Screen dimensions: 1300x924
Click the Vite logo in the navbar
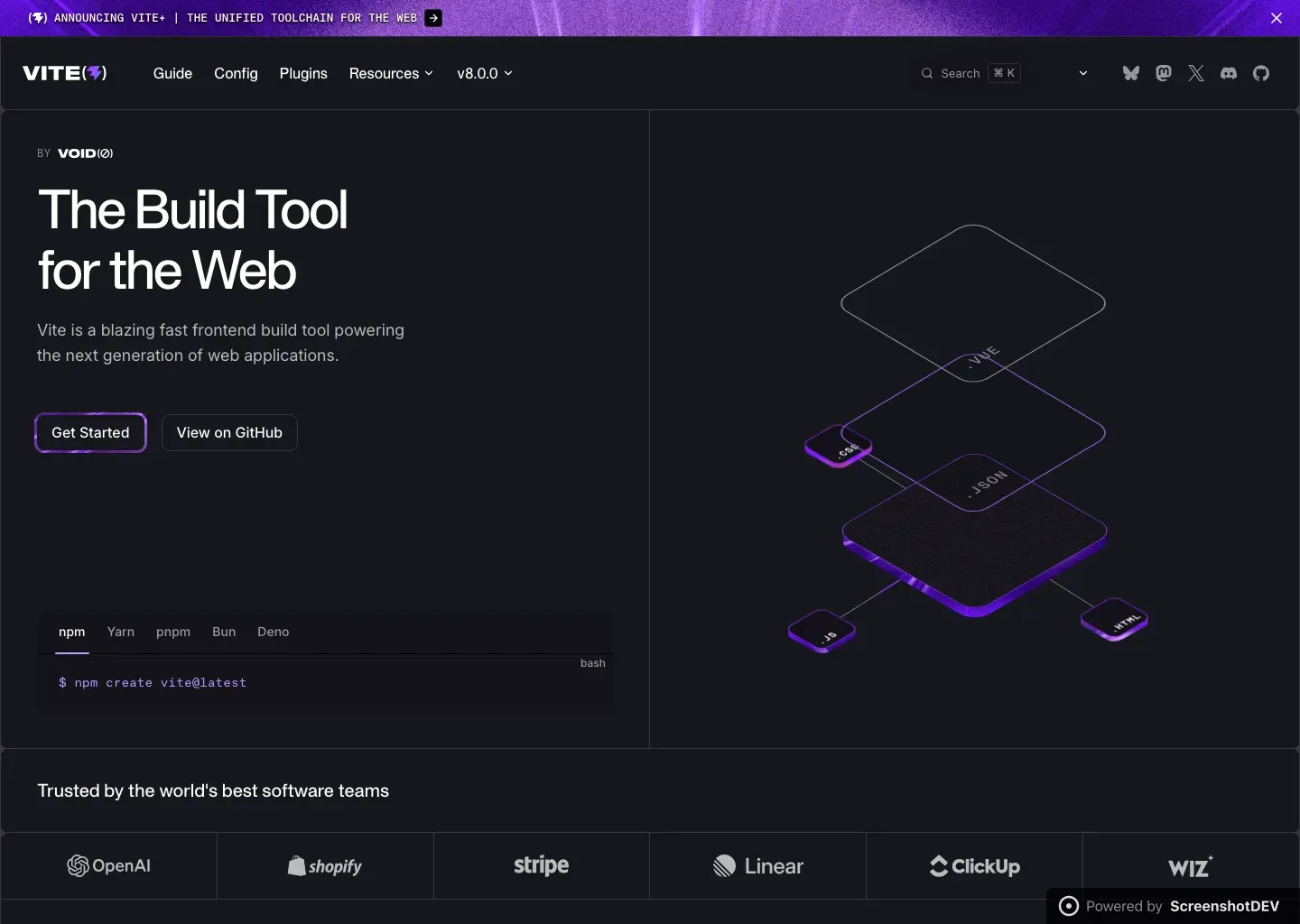click(65, 73)
